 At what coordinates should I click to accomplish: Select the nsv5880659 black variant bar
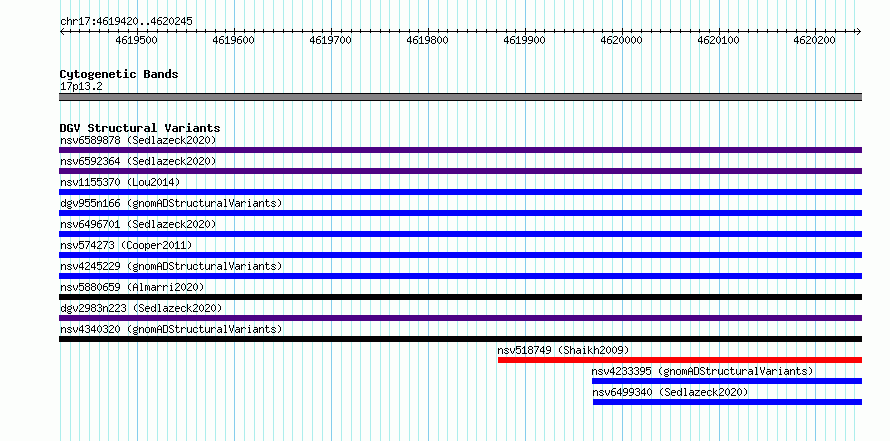460,297
